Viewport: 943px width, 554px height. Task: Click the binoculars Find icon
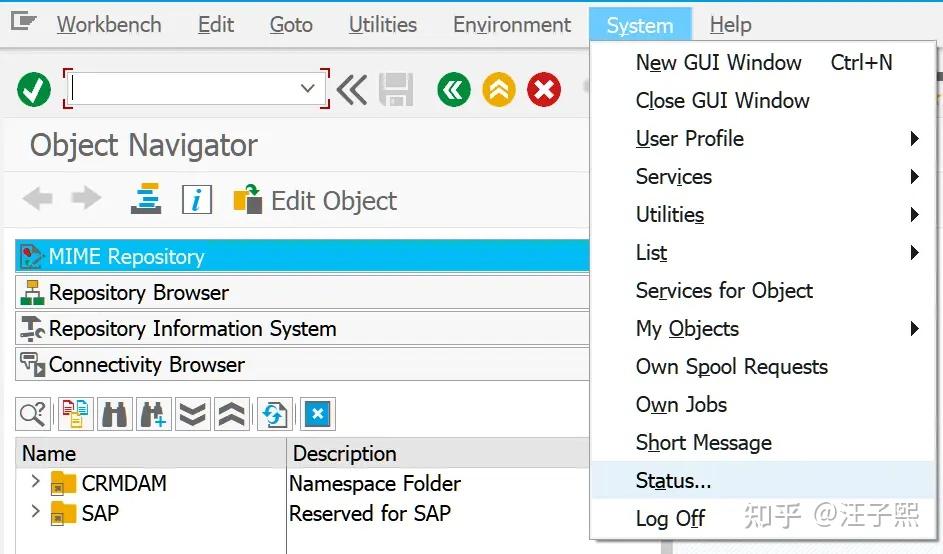tap(114, 414)
